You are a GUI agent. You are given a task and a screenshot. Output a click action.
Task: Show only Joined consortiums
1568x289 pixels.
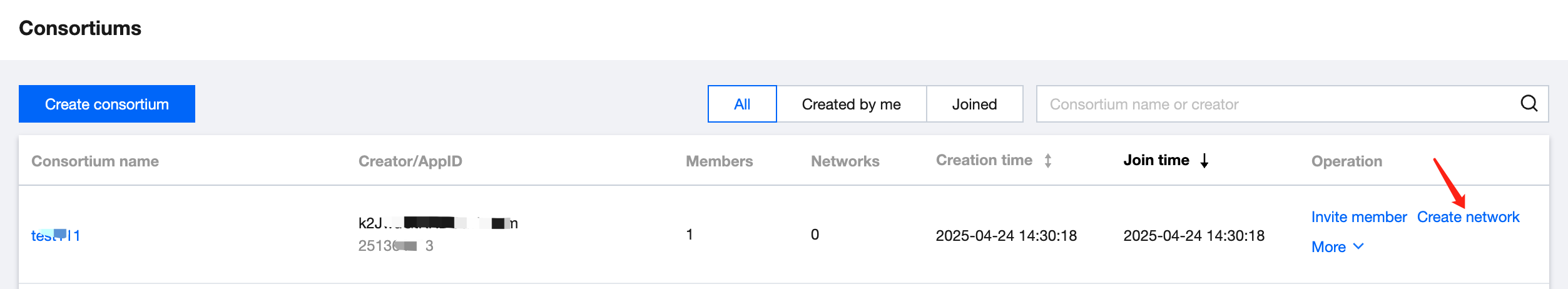point(974,104)
